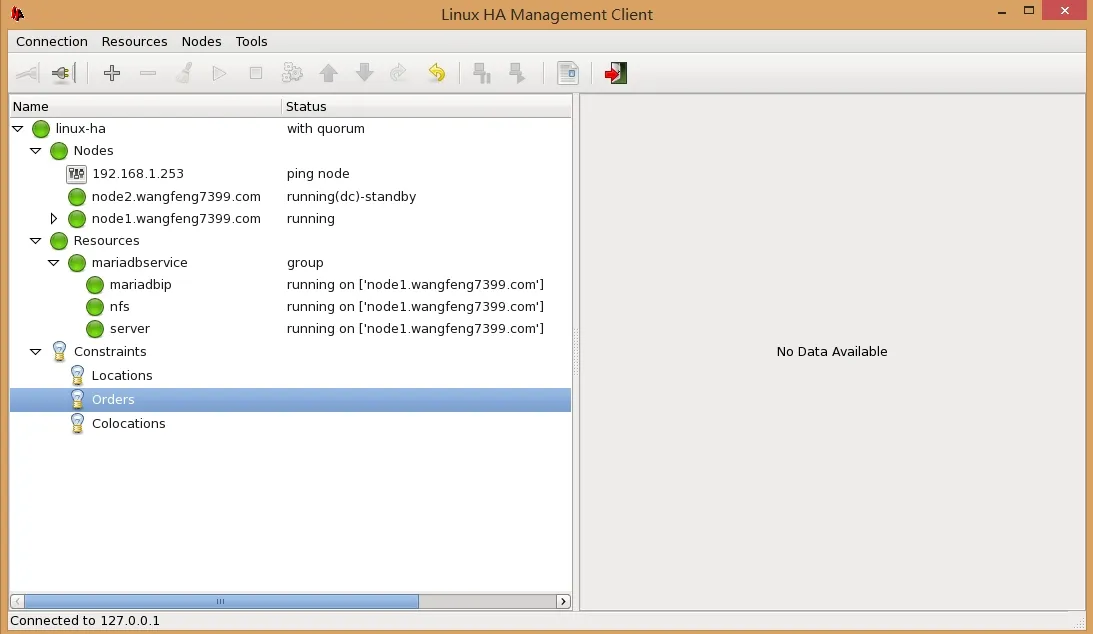The image size is (1093, 634).
Task: Click the green circle beside nfs
Action: (95, 307)
